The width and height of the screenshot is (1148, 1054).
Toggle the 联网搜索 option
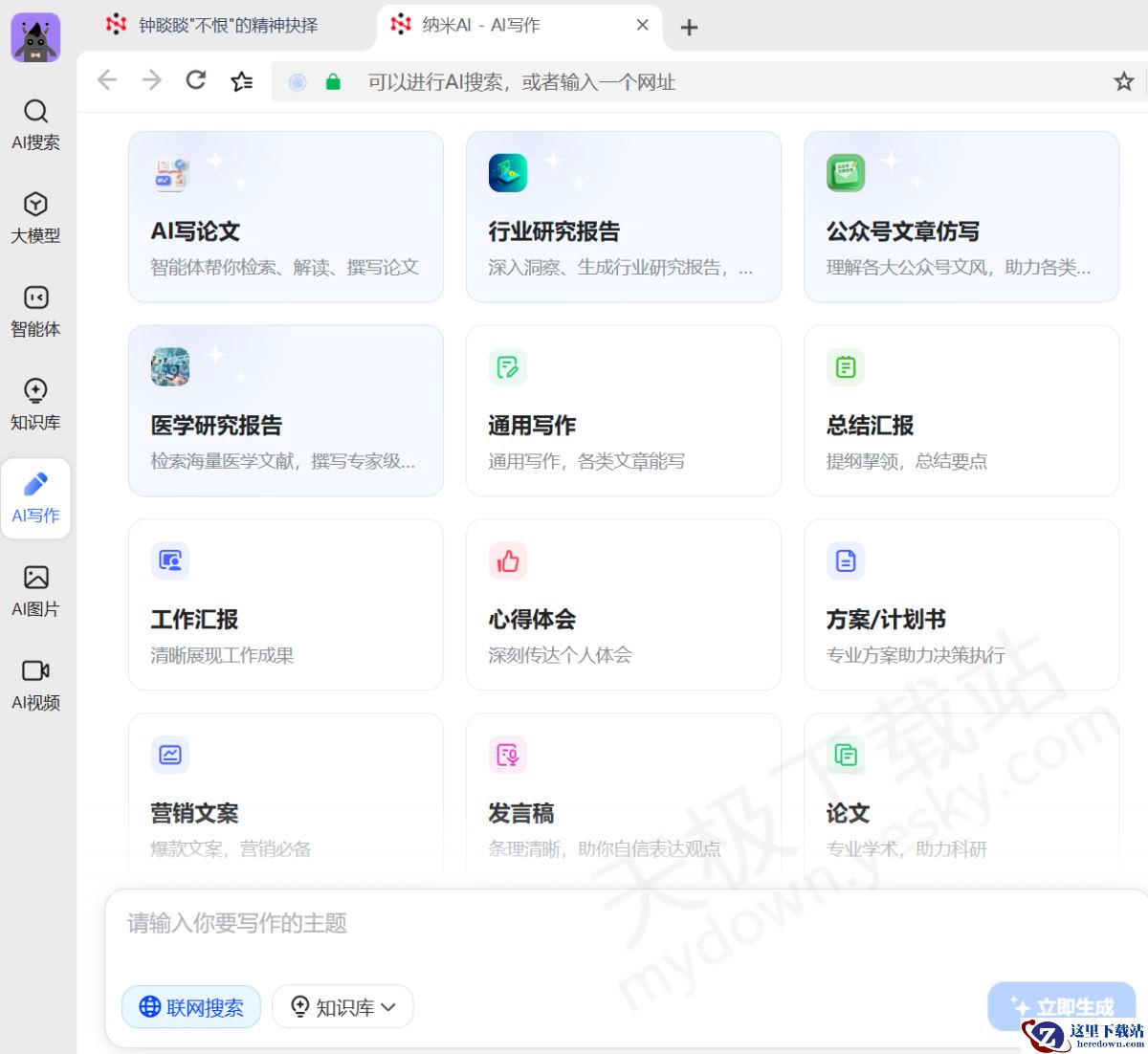tap(191, 1007)
